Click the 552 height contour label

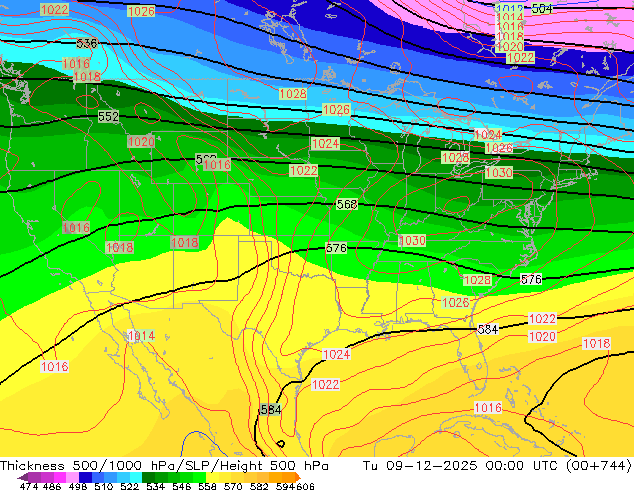108,116
